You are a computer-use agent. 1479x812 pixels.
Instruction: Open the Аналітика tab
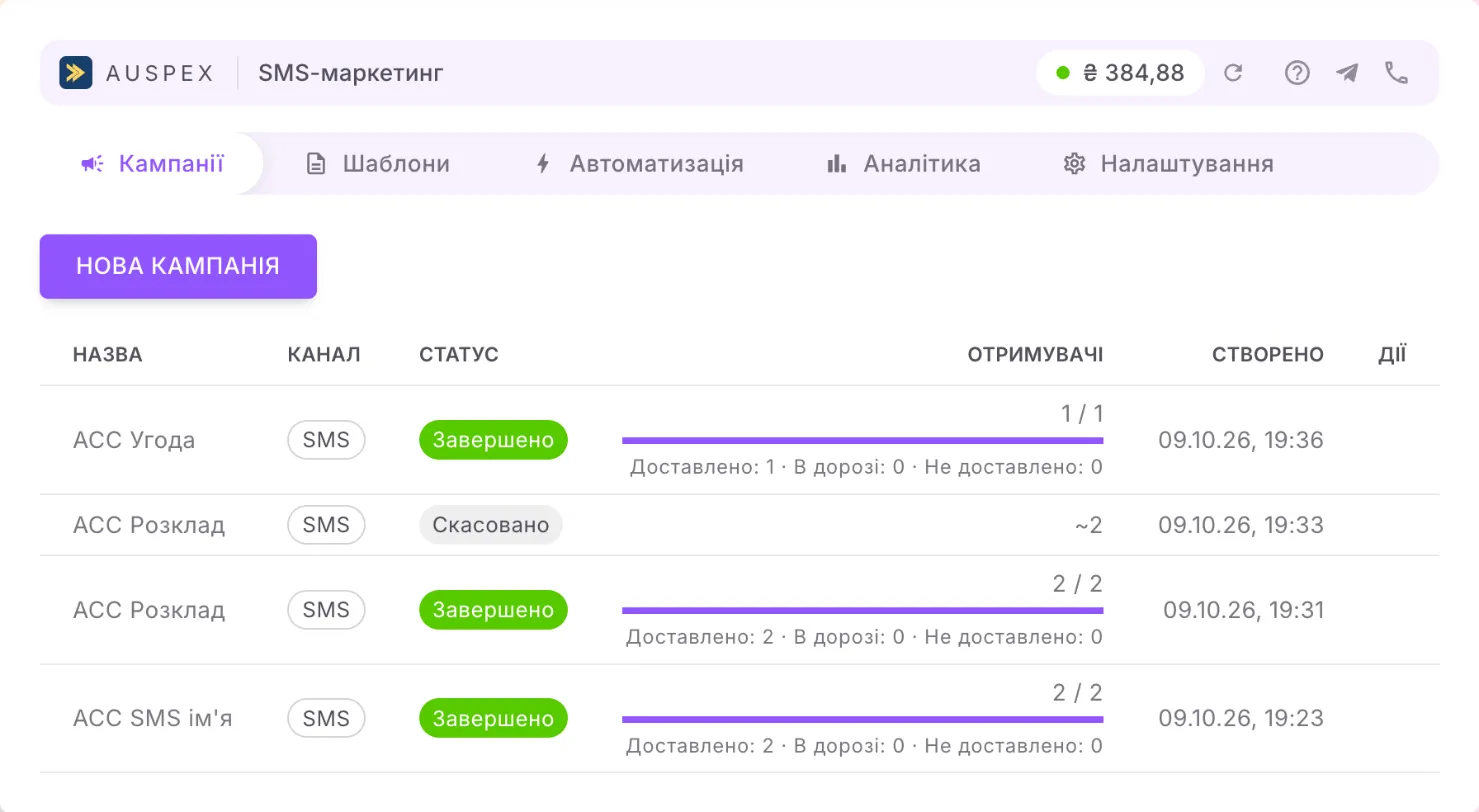coord(904,164)
